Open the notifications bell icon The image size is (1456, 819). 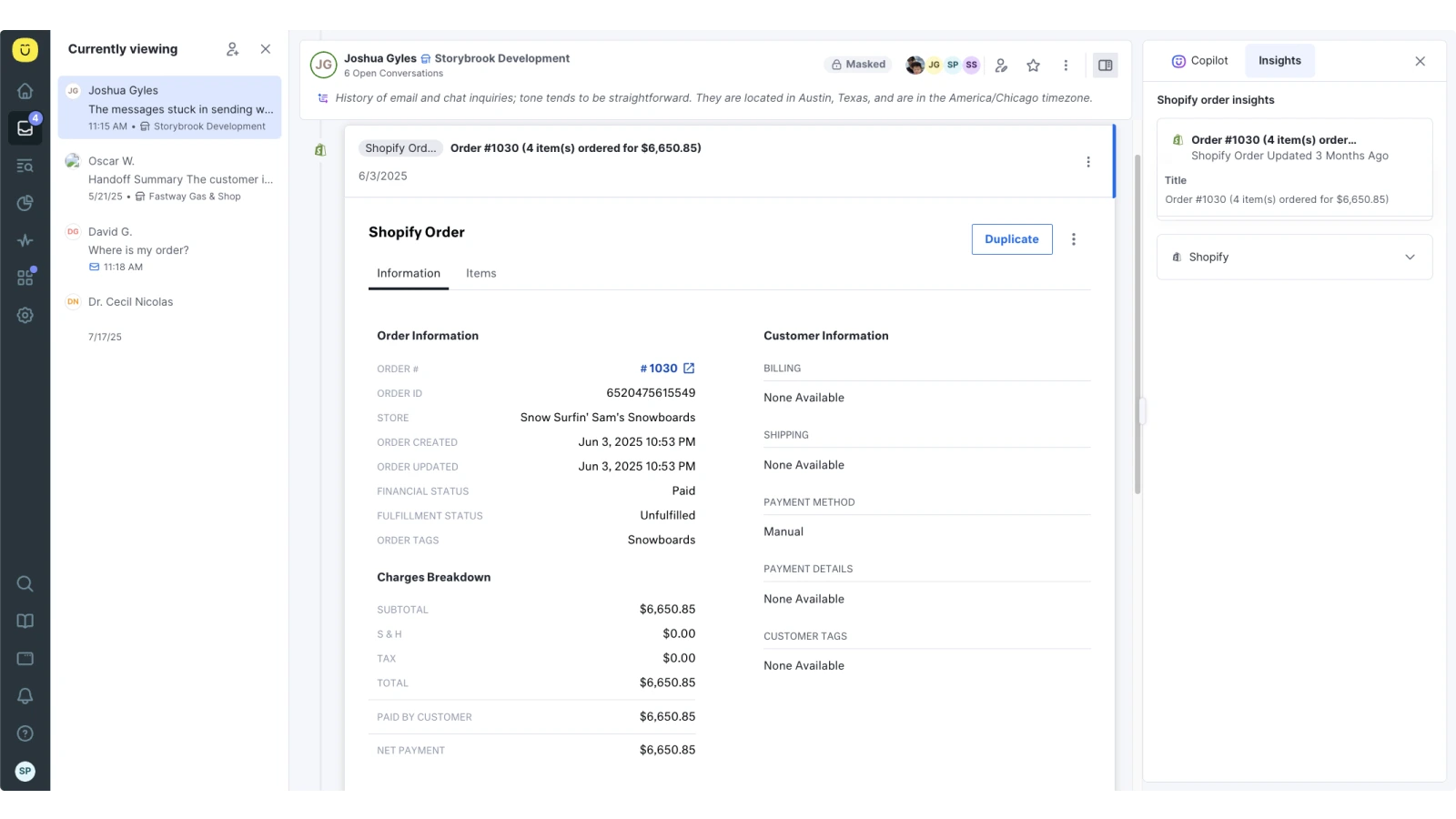click(x=25, y=696)
